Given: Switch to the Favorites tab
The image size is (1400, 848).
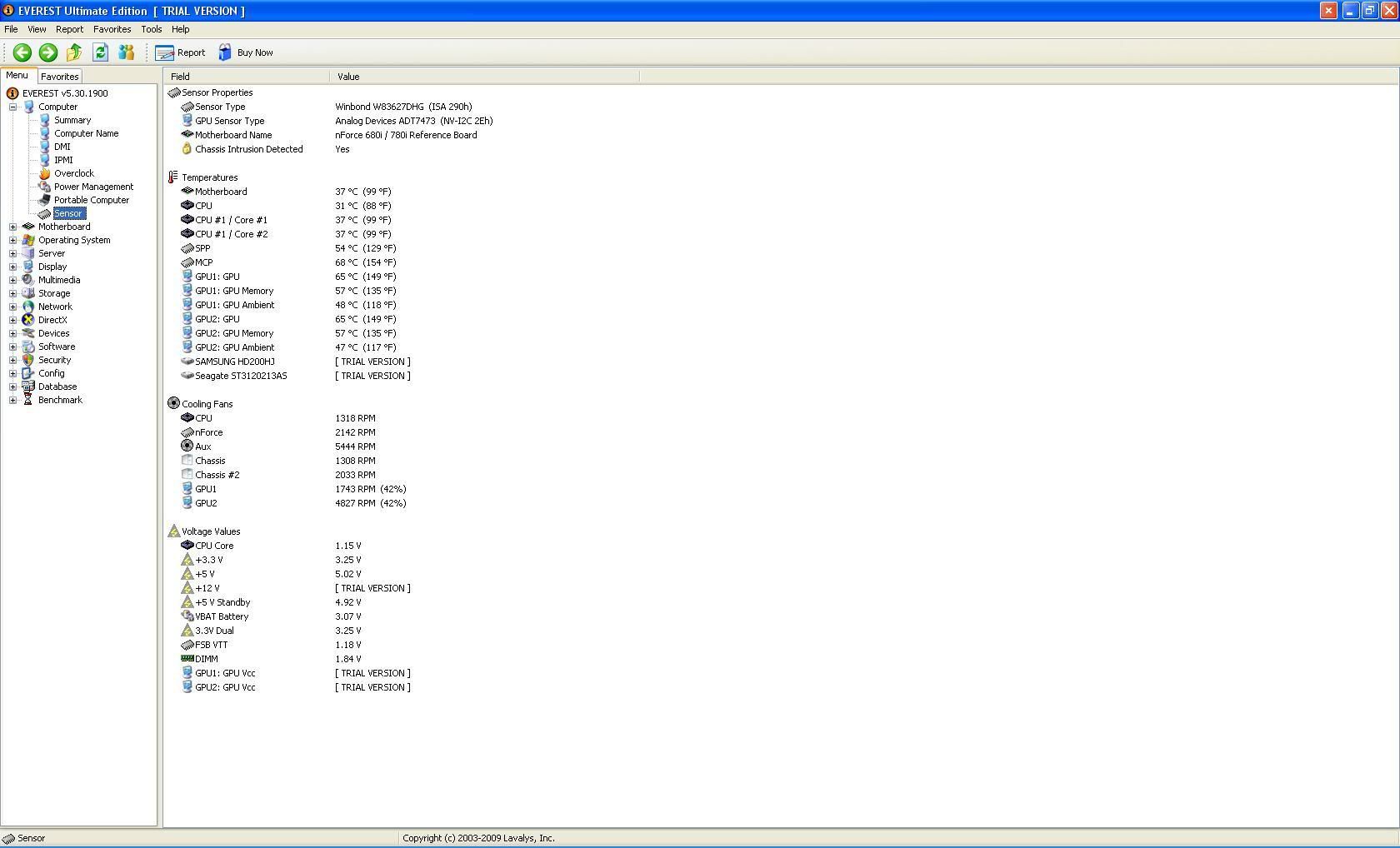Looking at the screenshot, I should tap(59, 77).
